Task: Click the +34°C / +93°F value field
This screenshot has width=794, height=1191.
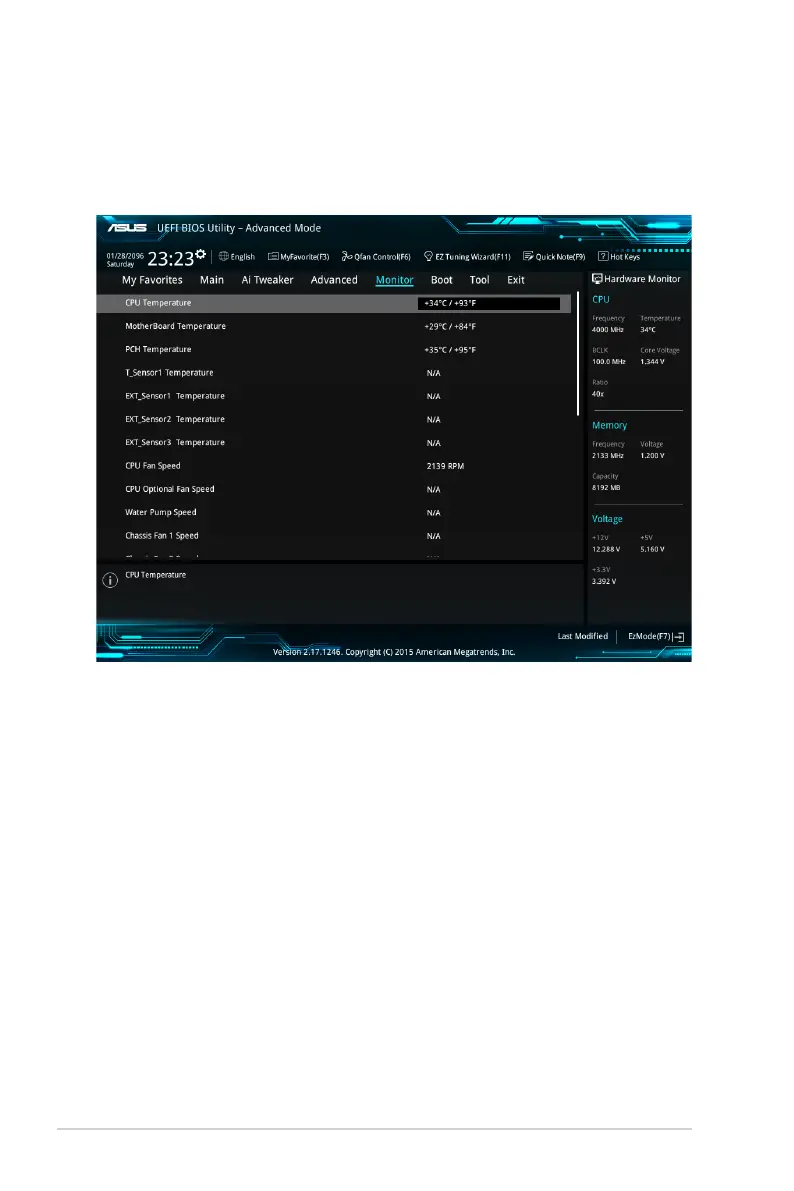Action: 489,303
